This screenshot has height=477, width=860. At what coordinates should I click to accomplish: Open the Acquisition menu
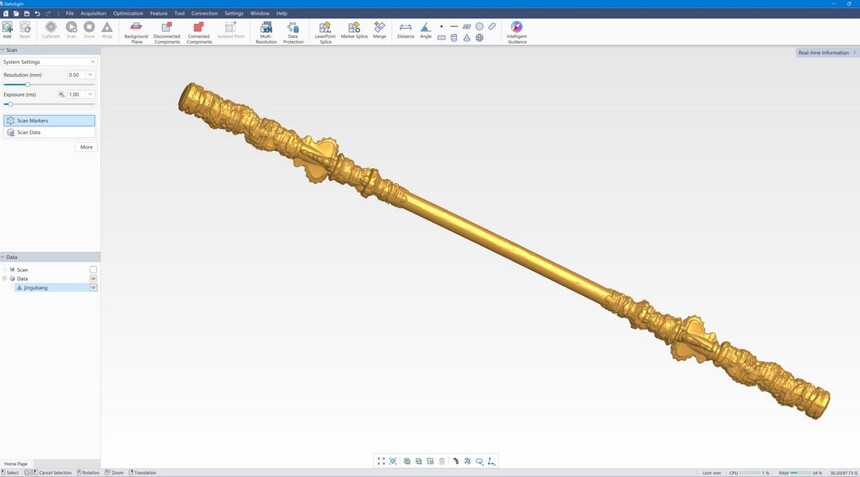tap(93, 13)
